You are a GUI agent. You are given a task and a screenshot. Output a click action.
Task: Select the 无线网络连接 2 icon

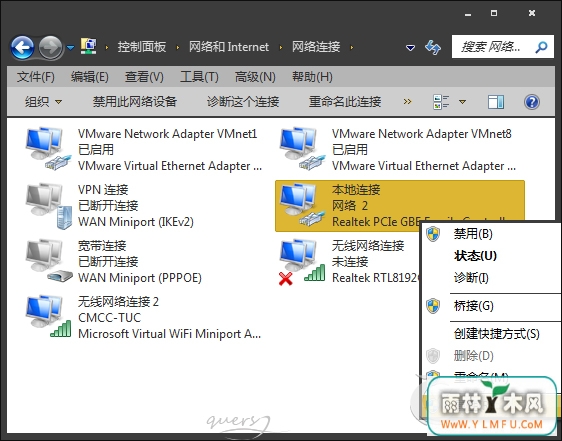coord(48,316)
